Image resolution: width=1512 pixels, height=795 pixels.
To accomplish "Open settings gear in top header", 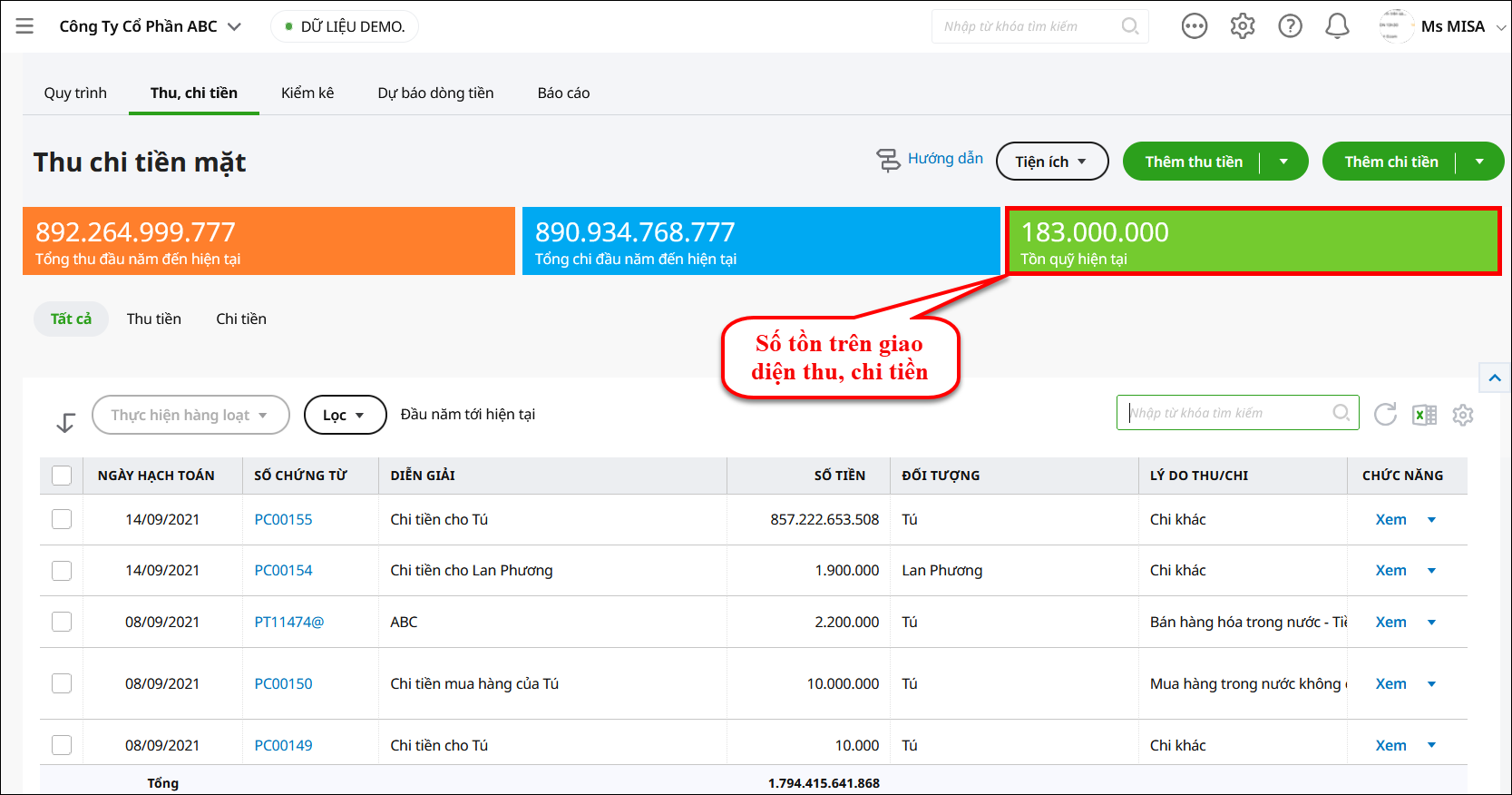I will pyautogui.click(x=1242, y=26).
